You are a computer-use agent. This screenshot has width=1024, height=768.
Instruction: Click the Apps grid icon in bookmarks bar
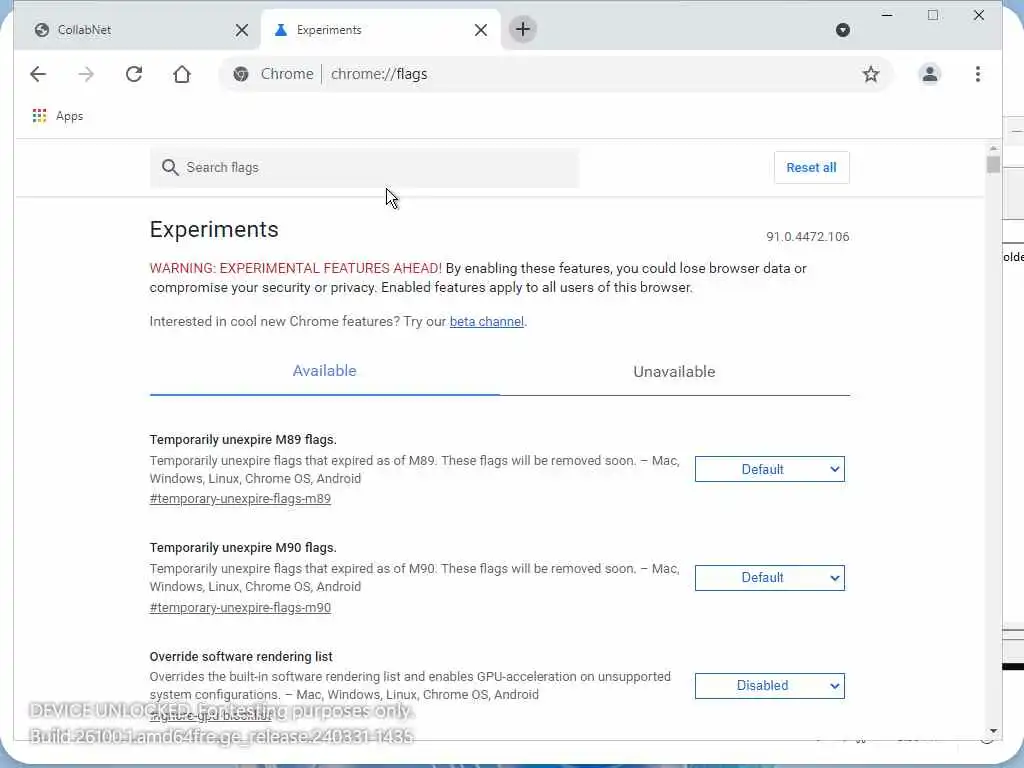[39, 116]
